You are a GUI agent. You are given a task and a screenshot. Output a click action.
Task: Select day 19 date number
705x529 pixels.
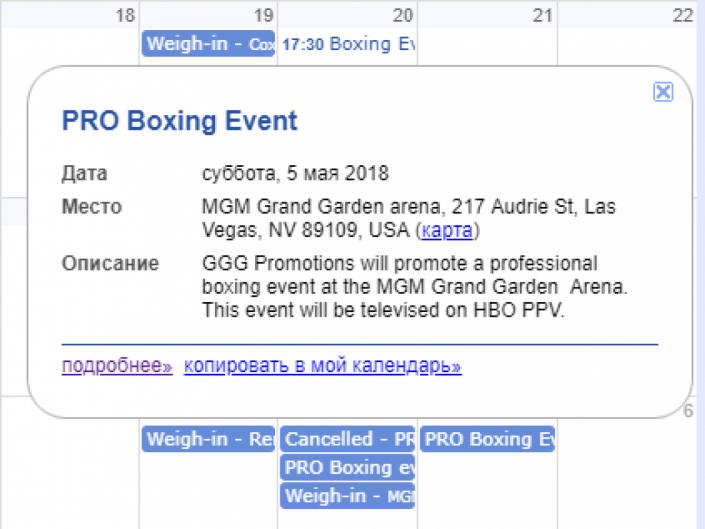pos(263,15)
